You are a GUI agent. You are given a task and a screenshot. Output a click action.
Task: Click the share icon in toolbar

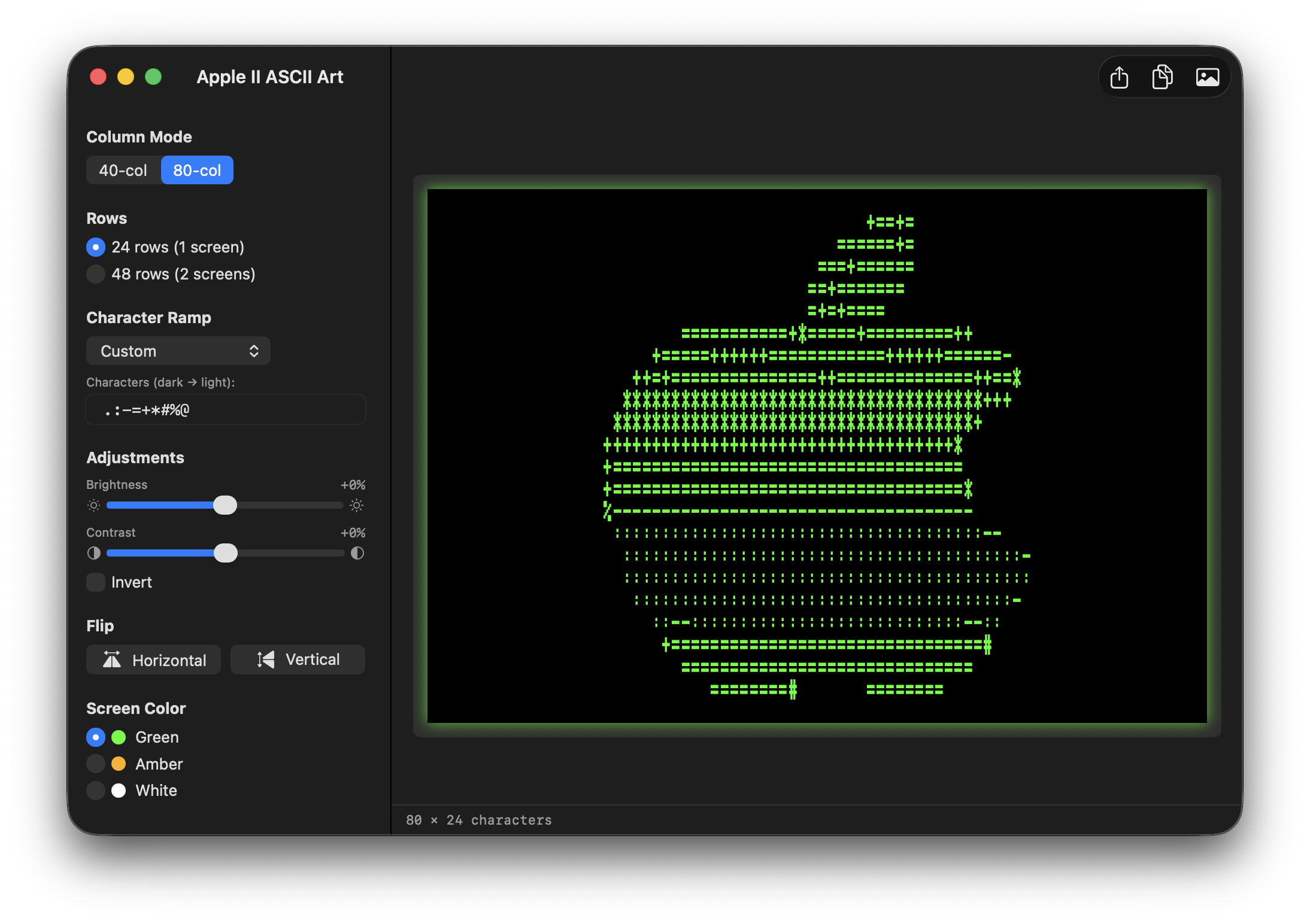point(1119,77)
